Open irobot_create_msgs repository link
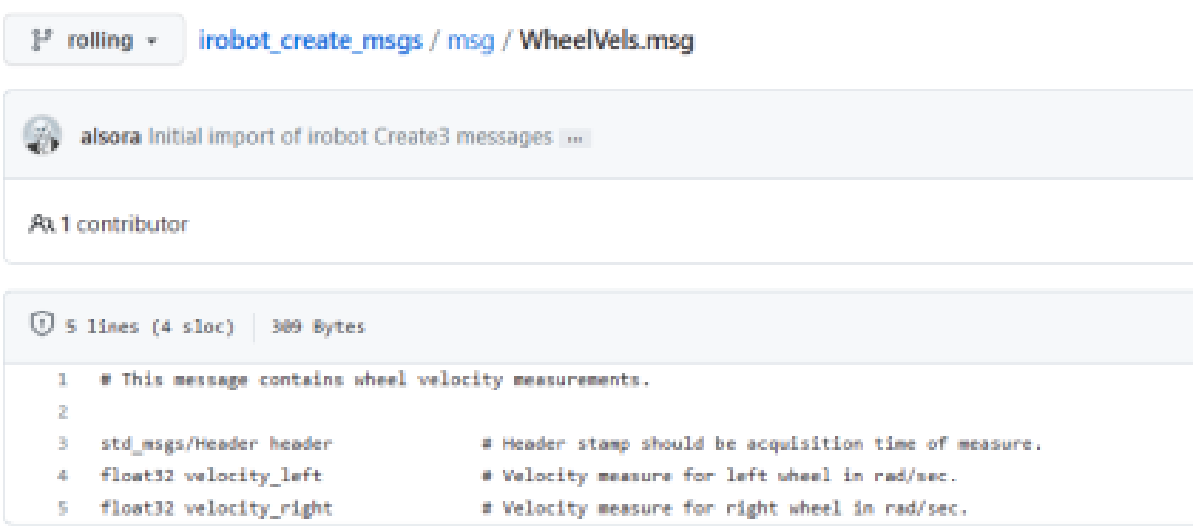Viewport: 1198px width, 526px height. pos(310,40)
